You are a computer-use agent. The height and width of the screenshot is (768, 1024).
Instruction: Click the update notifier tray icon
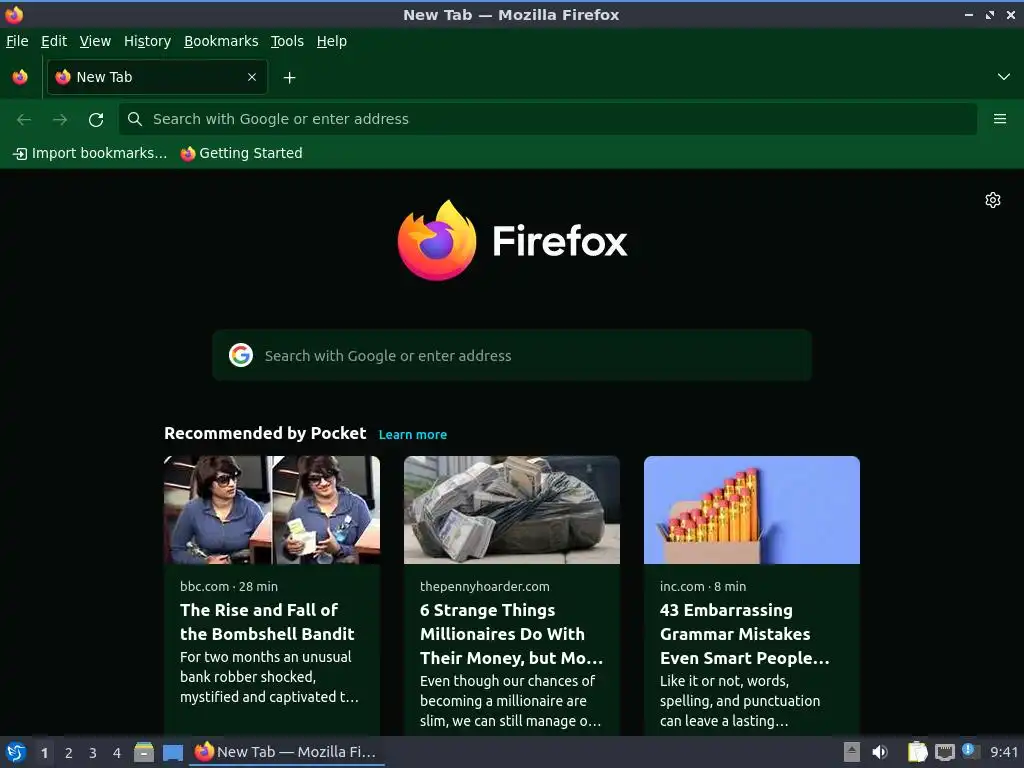tap(970, 751)
